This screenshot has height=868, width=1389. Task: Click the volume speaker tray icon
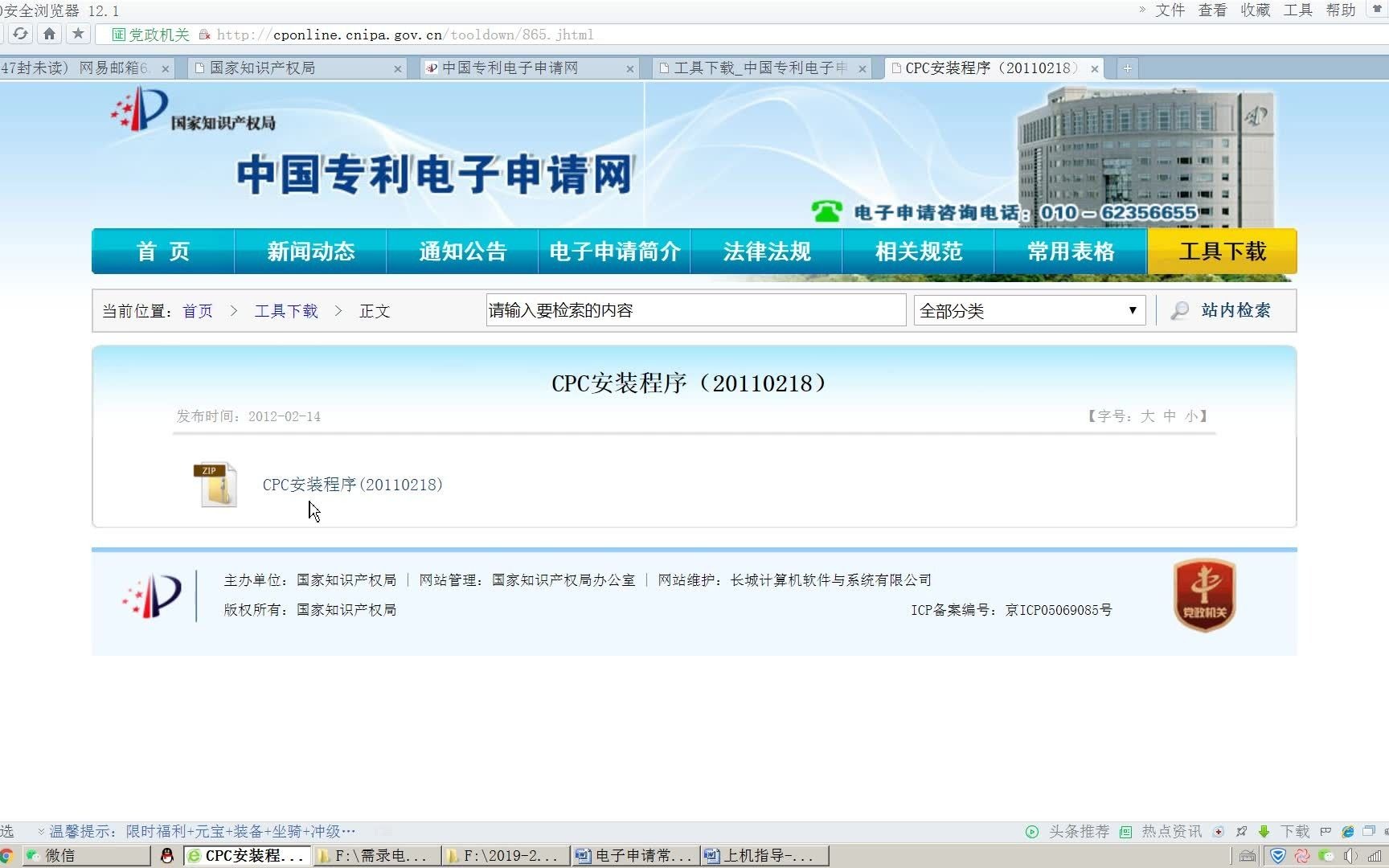coord(1350,856)
